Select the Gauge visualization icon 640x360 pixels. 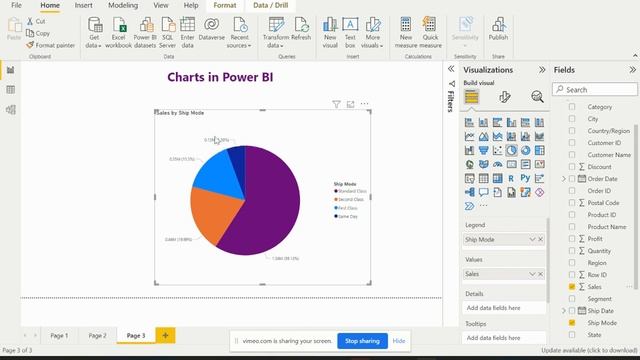point(498,164)
